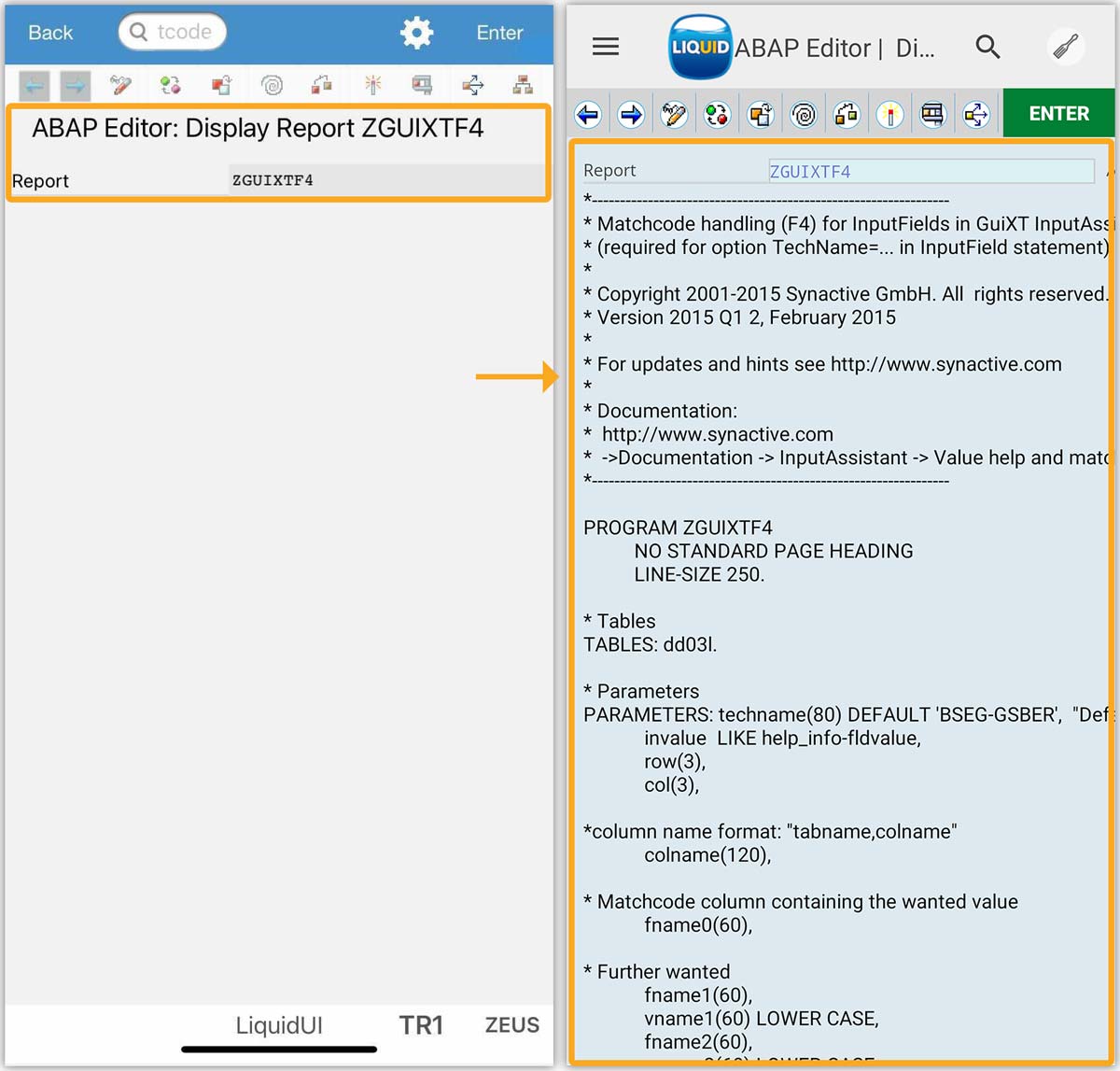The height and width of the screenshot is (1071, 1120).
Task: Click the round blue right-arrow toolbar icon
Action: (631, 115)
